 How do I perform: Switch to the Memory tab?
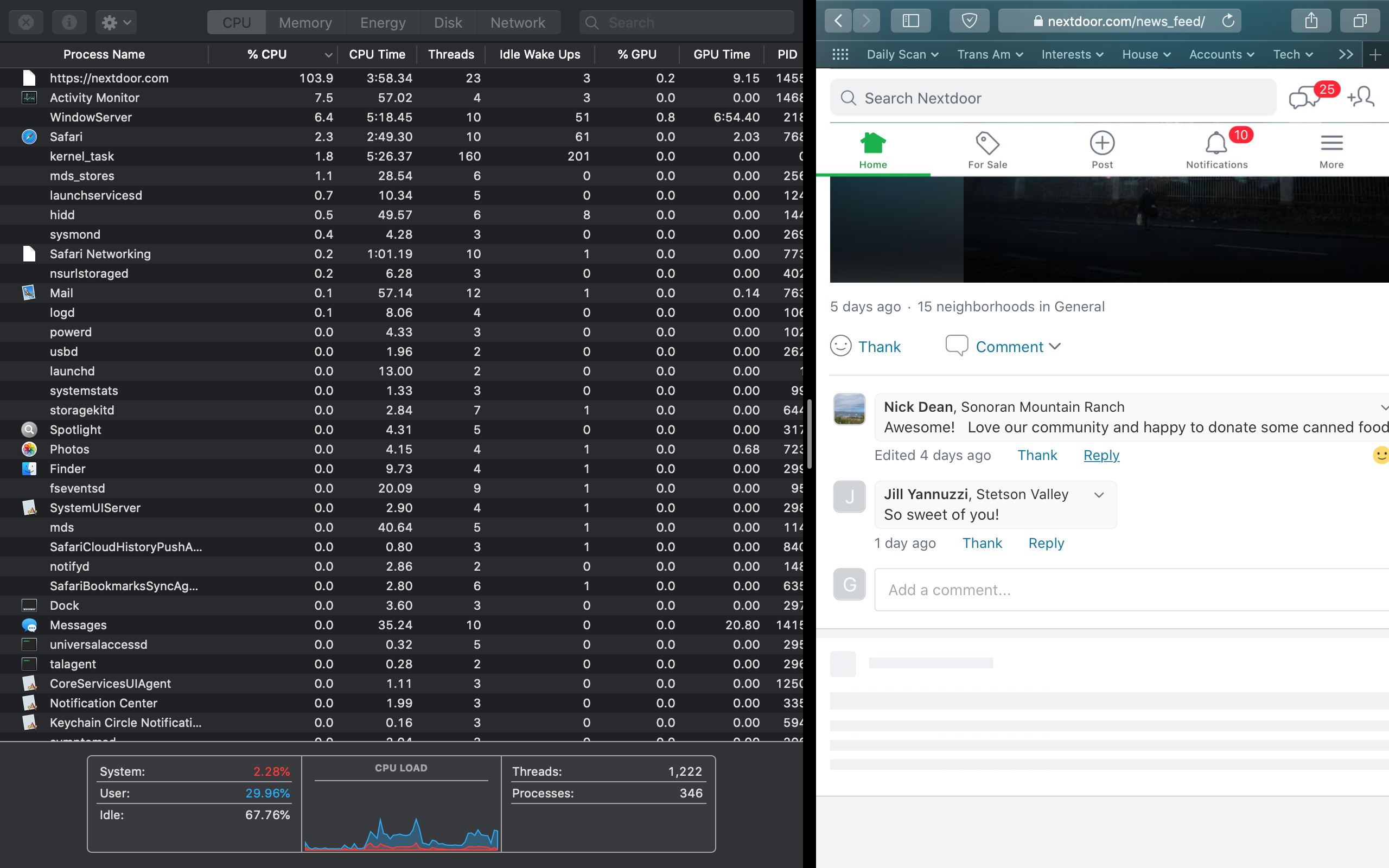[305, 22]
